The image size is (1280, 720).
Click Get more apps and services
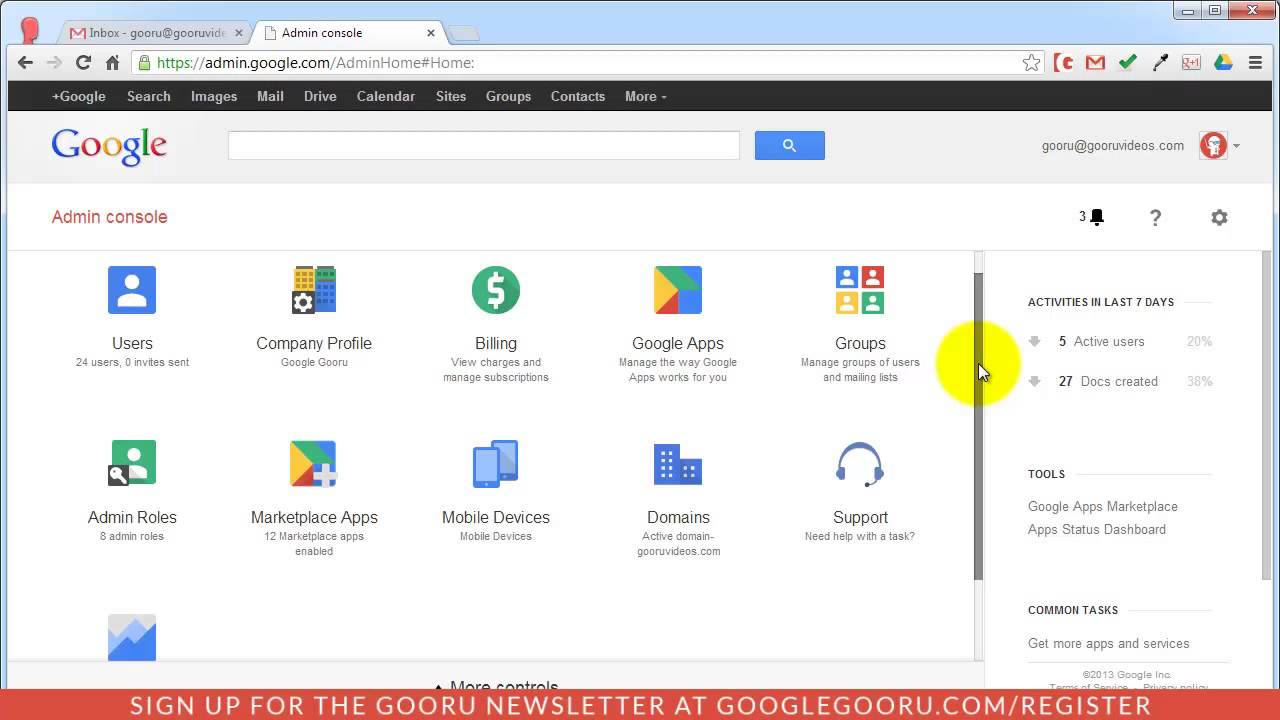1109,644
